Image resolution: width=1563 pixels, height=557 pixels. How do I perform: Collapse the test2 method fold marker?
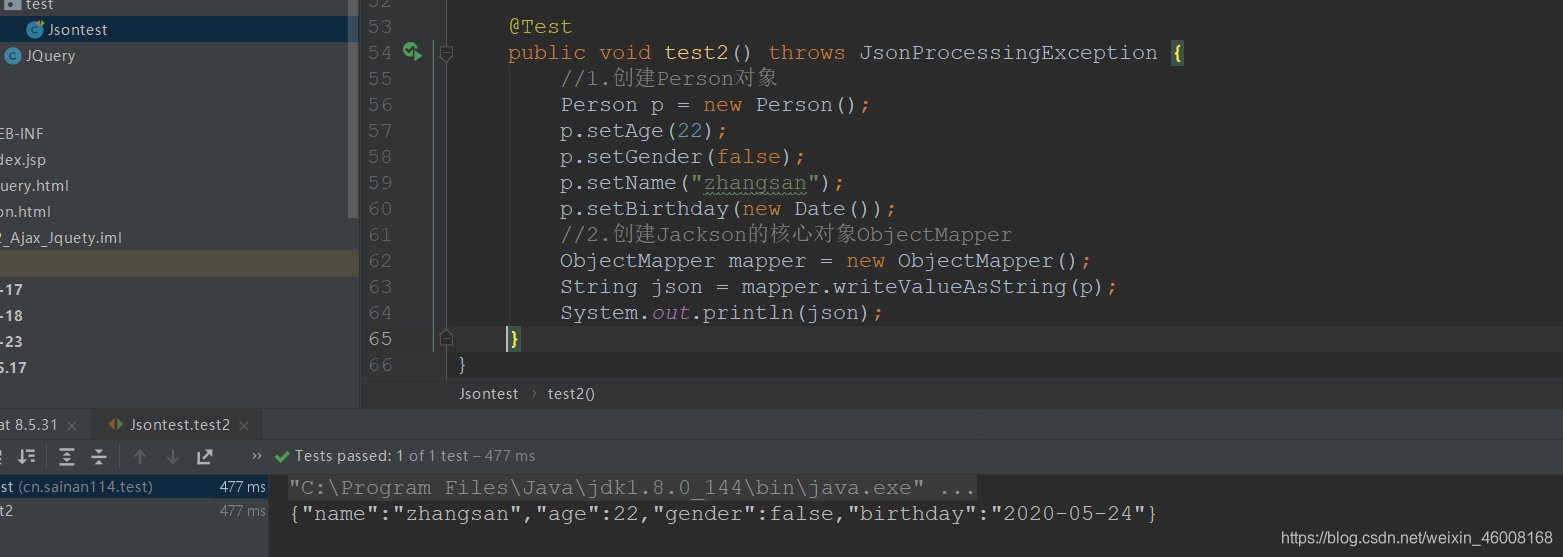446,53
